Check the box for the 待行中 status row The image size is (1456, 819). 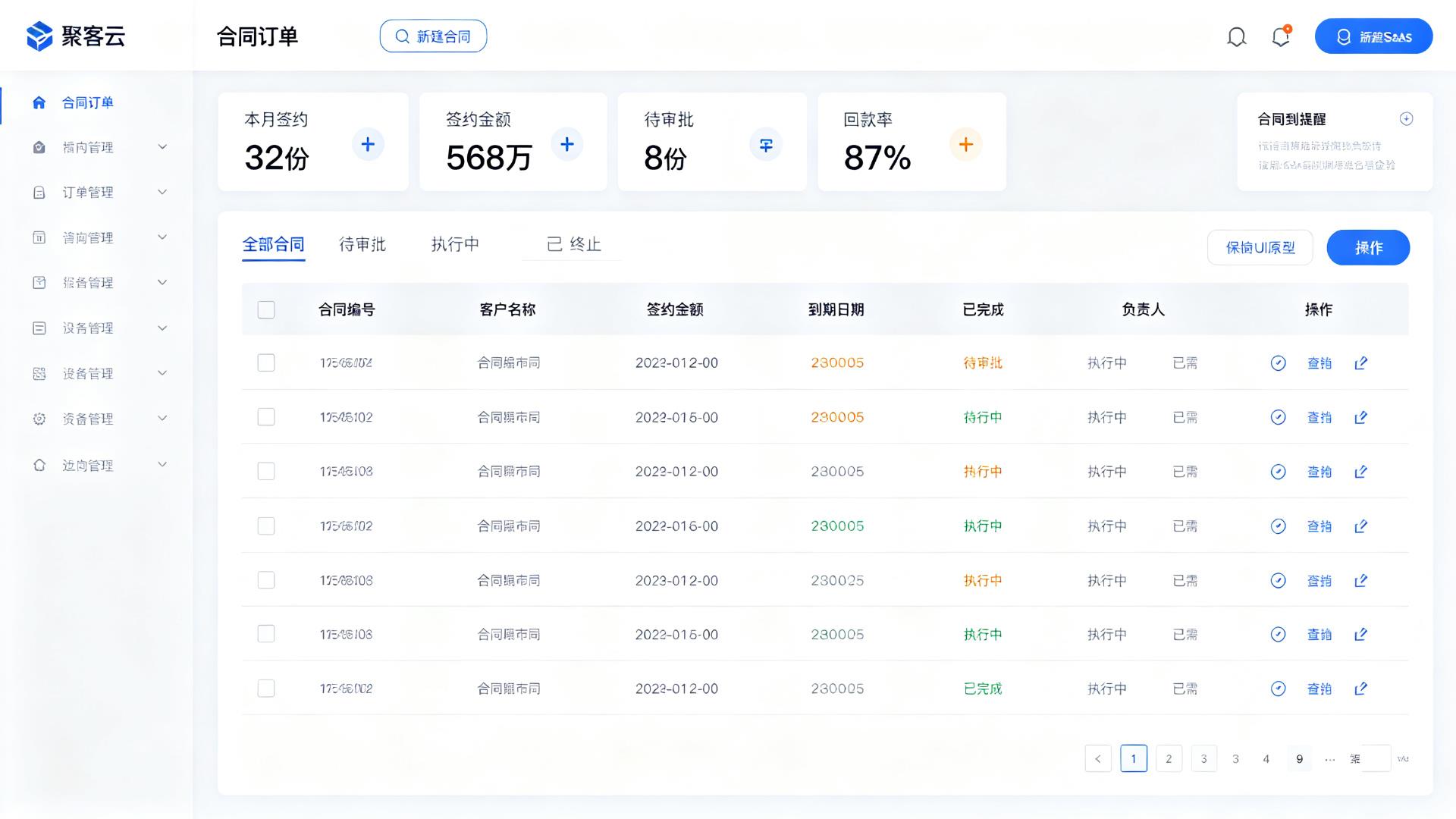(x=266, y=417)
